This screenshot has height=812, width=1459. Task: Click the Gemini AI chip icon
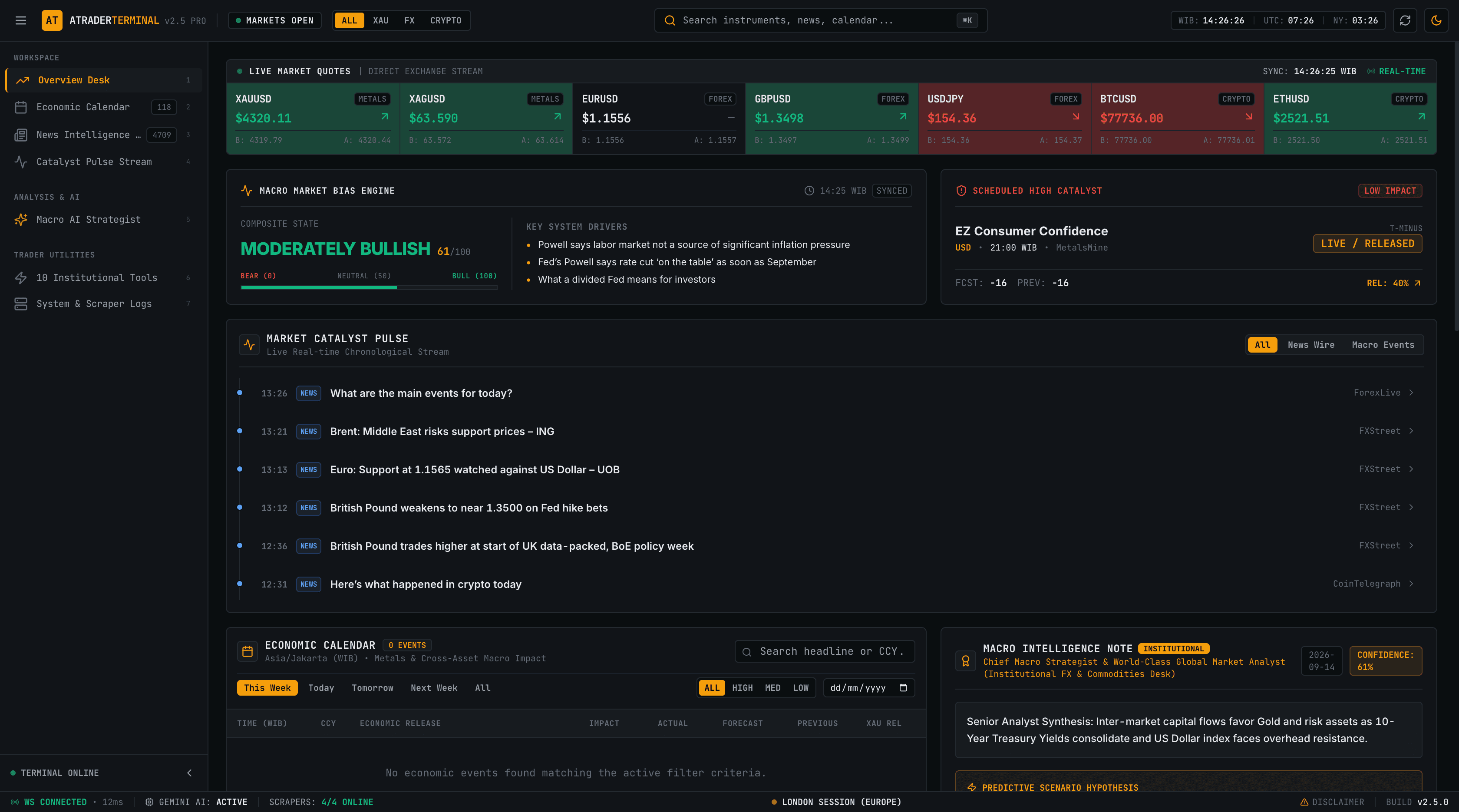pyautogui.click(x=149, y=802)
